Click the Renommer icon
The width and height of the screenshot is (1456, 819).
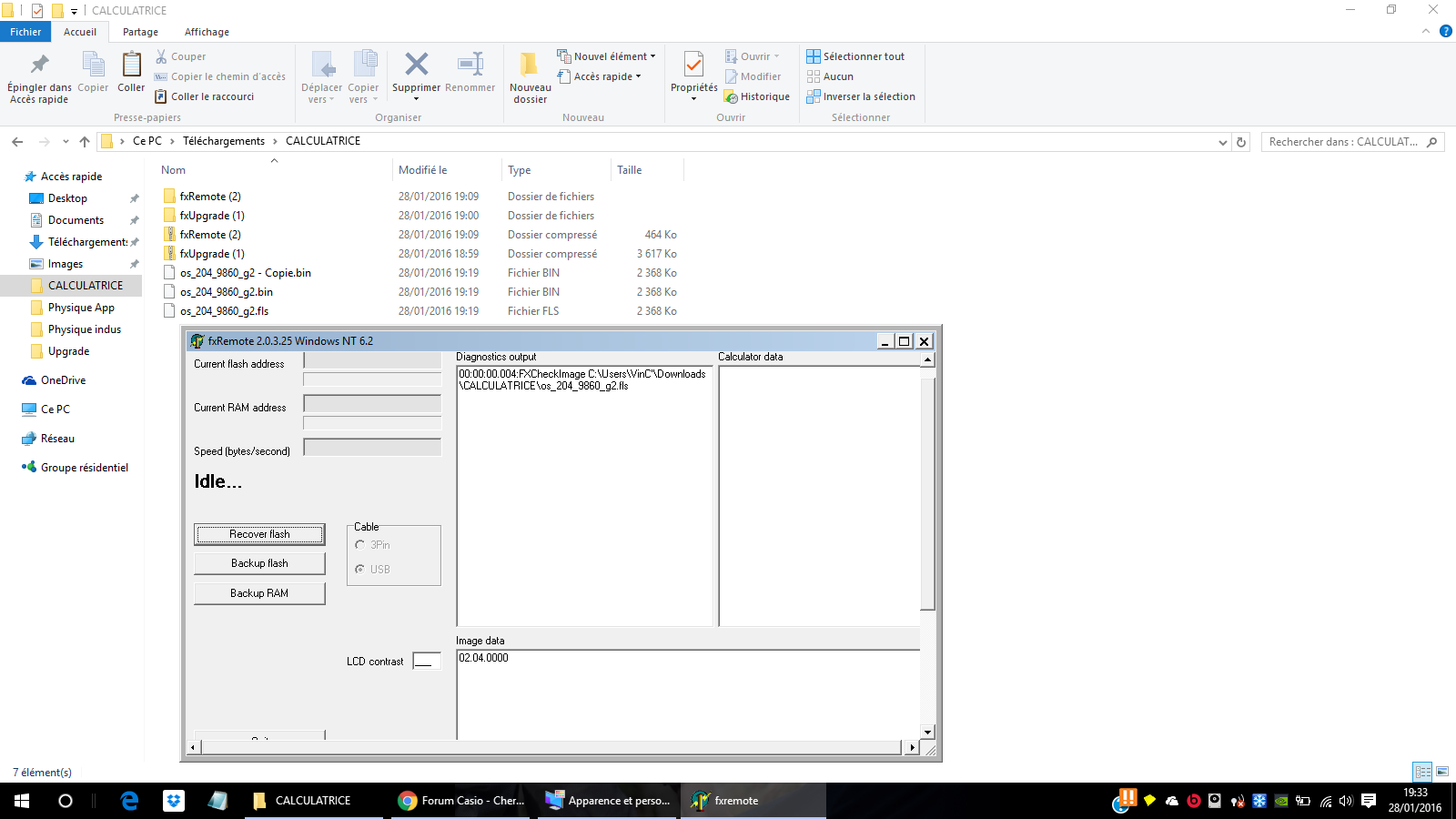click(470, 64)
